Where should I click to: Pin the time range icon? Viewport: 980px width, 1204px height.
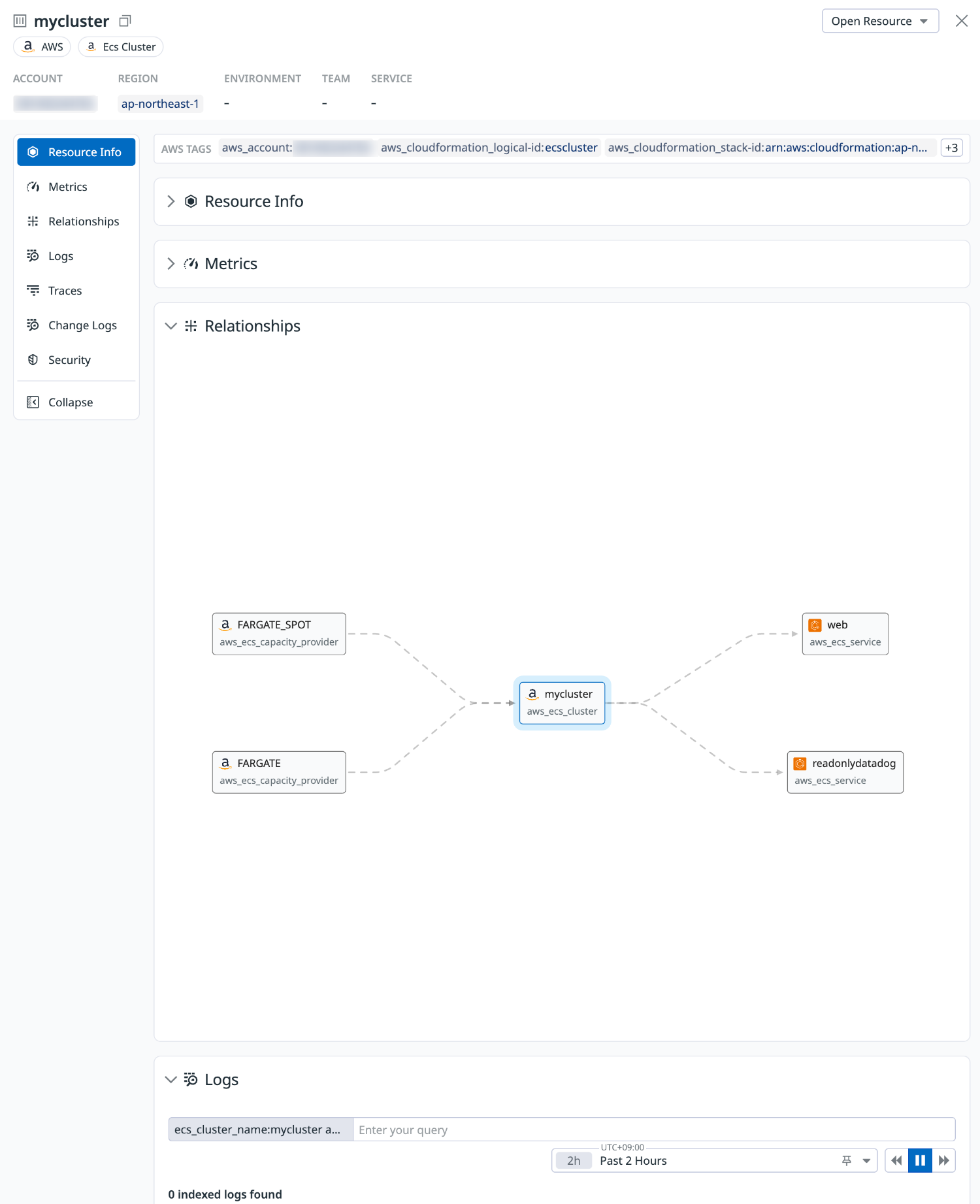(847, 1161)
